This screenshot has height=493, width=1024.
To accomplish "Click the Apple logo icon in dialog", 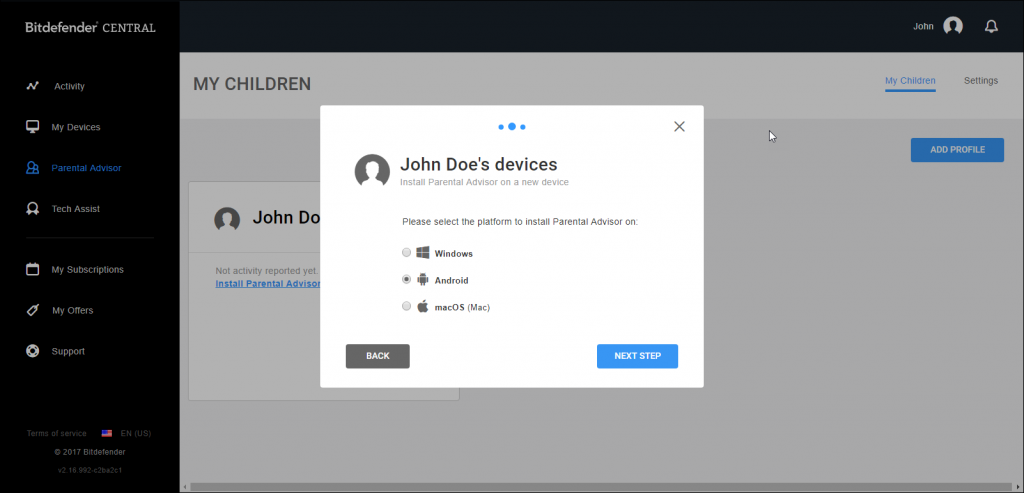I will pyautogui.click(x=423, y=306).
